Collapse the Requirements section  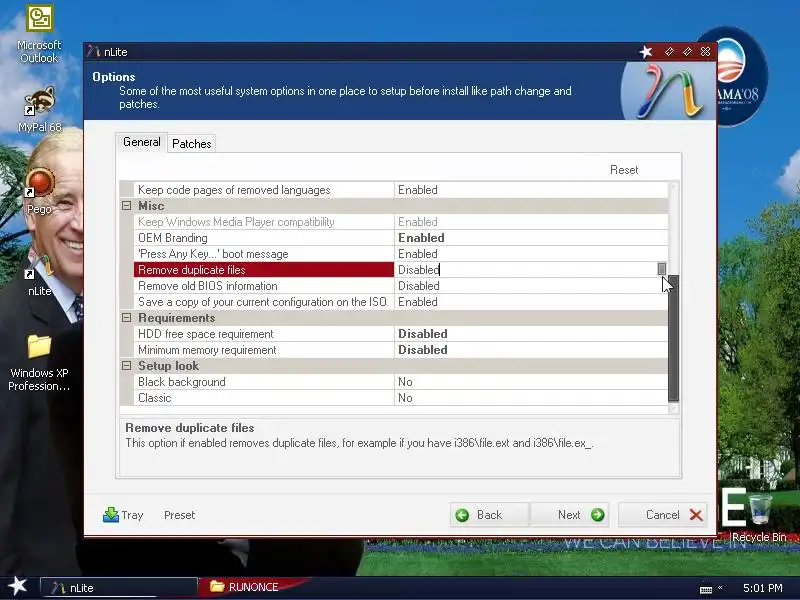point(126,318)
